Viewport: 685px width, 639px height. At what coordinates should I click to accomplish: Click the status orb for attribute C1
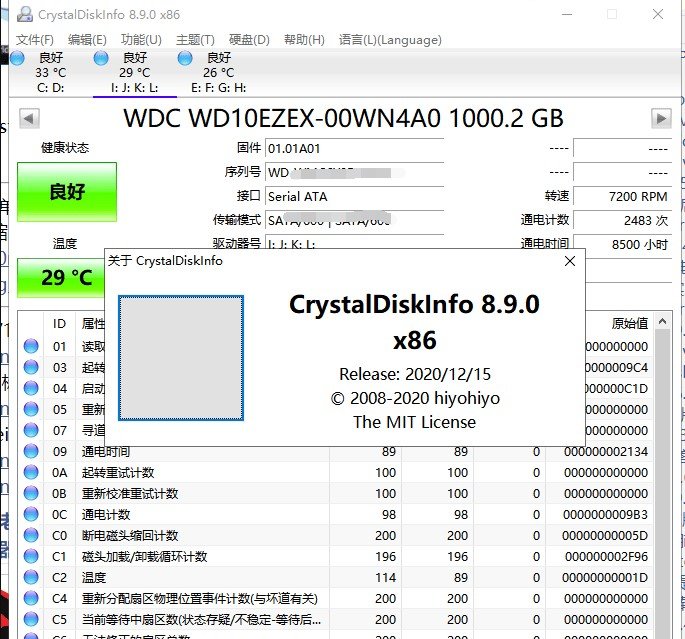(31, 556)
